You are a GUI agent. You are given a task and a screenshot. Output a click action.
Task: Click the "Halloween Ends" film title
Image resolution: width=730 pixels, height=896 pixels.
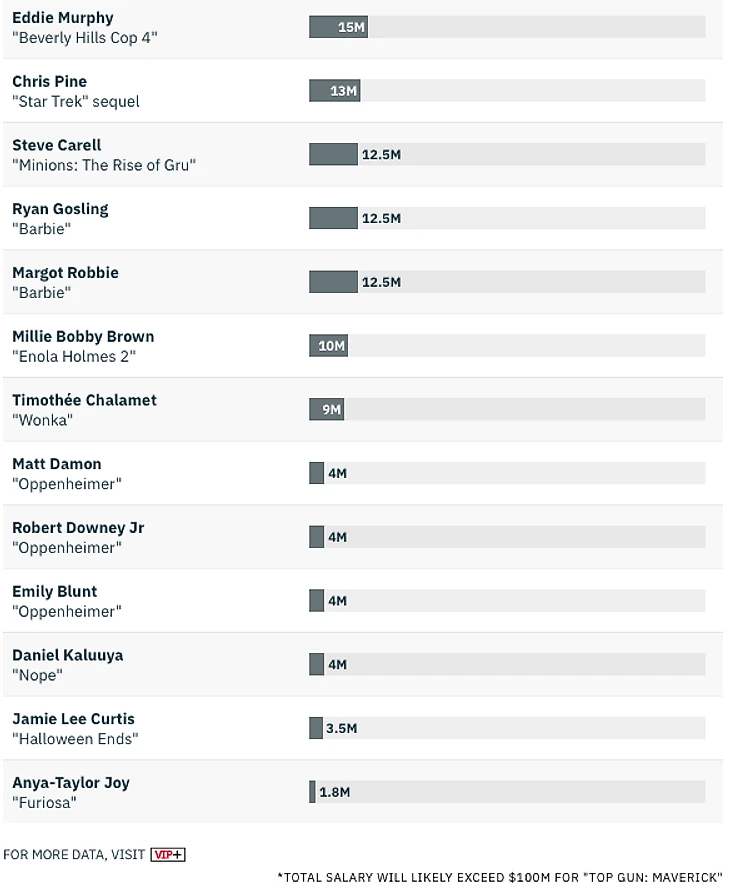(x=75, y=739)
